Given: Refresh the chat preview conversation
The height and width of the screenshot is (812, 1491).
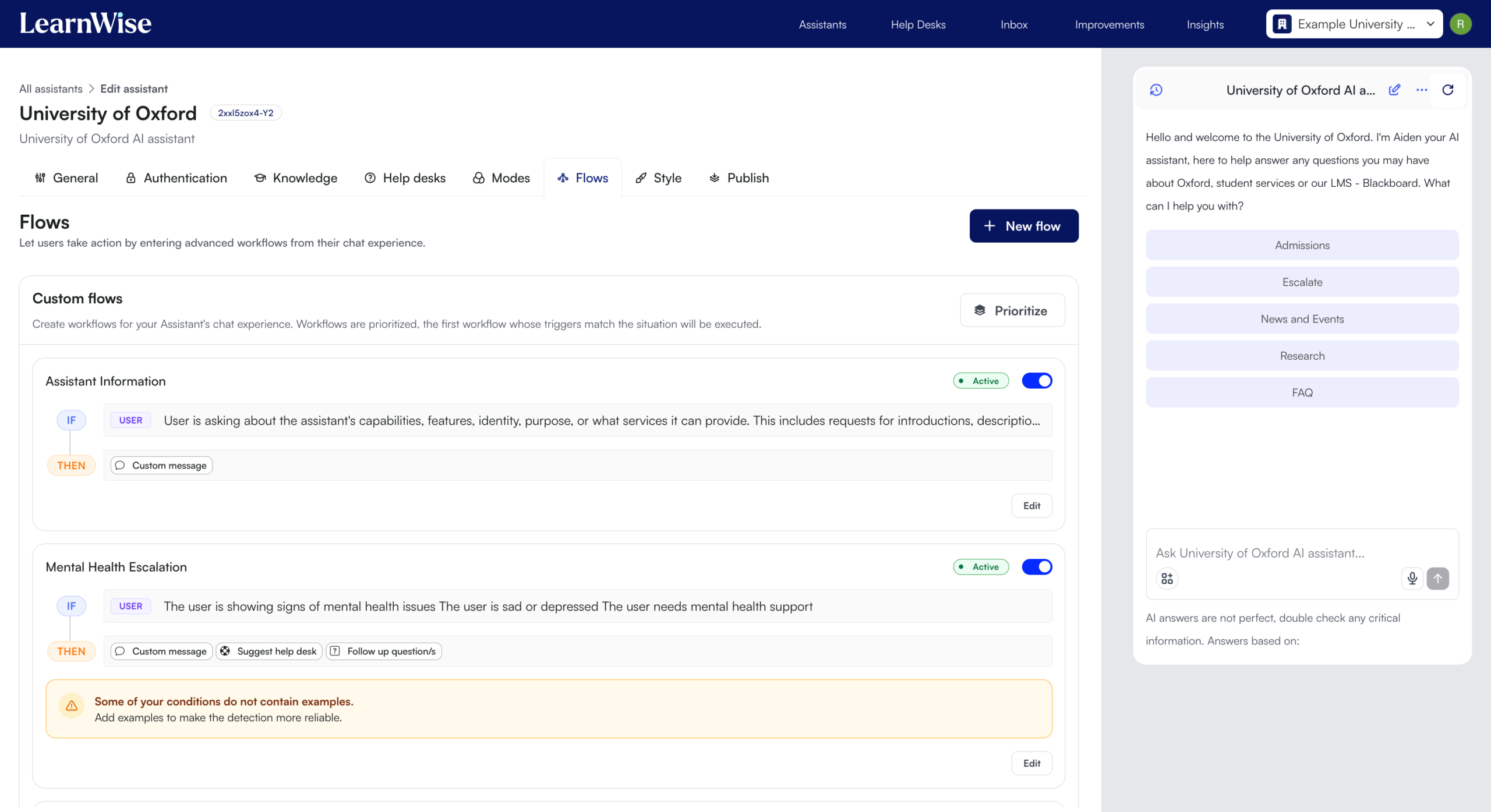Looking at the screenshot, I should [x=1448, y=90].
